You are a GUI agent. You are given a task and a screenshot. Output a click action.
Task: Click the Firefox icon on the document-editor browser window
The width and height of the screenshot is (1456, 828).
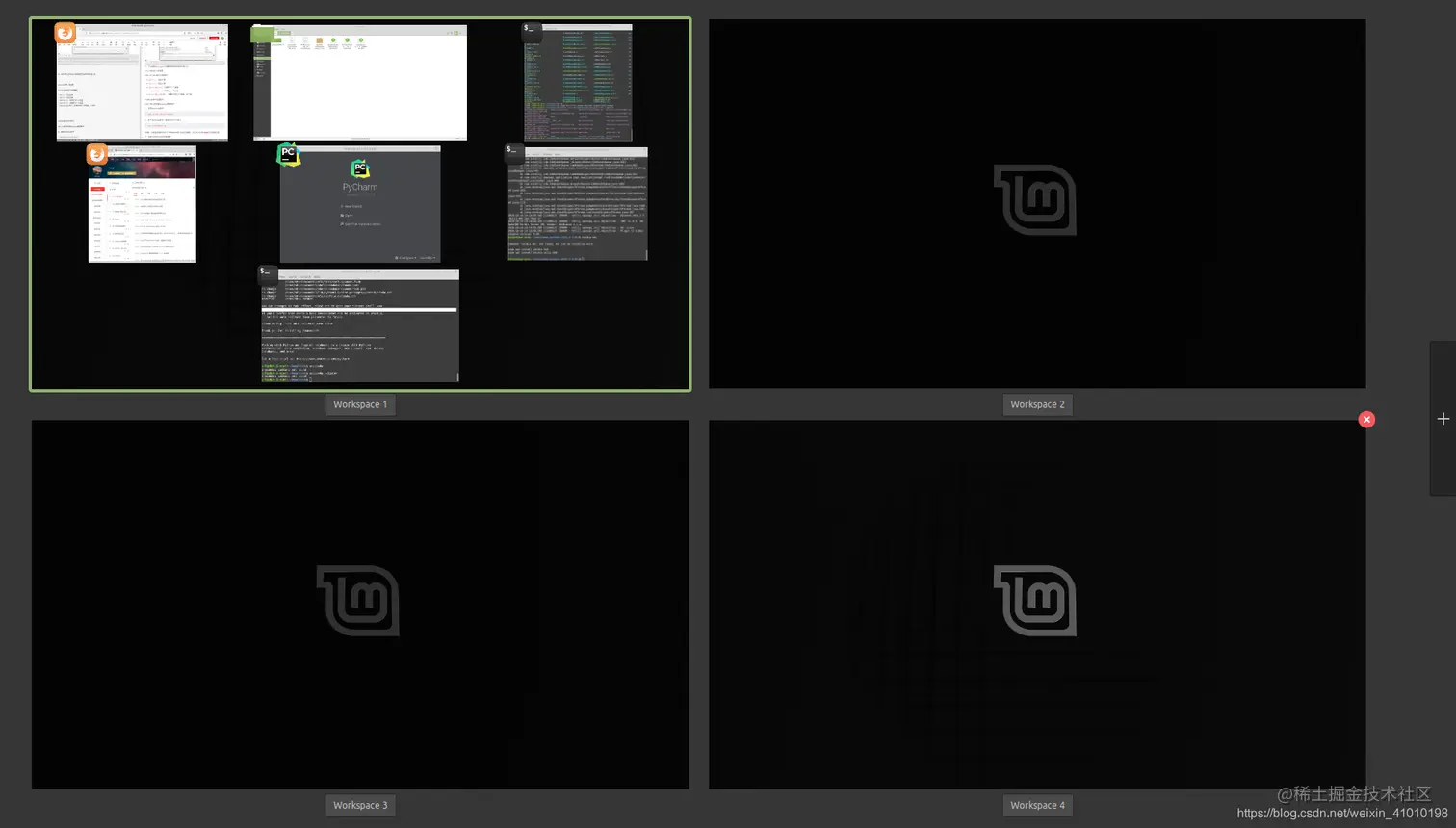click(x=65, y=34)
